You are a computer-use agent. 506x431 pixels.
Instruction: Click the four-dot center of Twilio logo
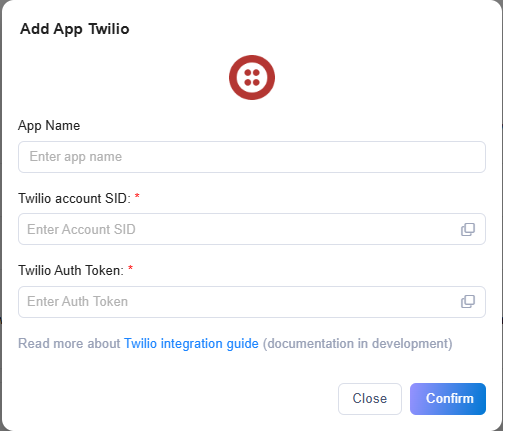[x=252, y=77]
